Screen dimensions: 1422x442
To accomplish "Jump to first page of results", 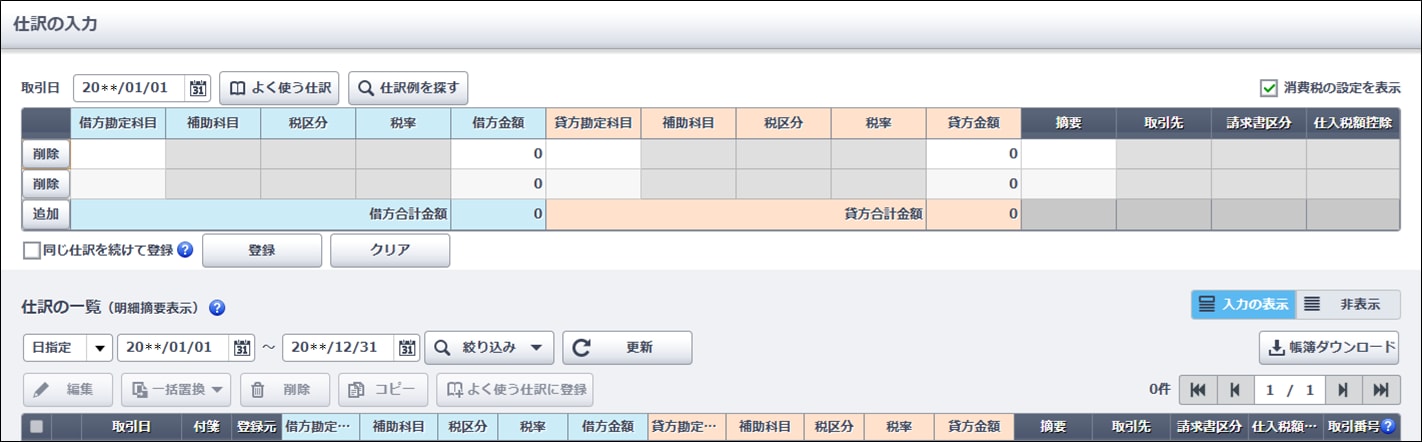I will click(x=1197, y=390).
